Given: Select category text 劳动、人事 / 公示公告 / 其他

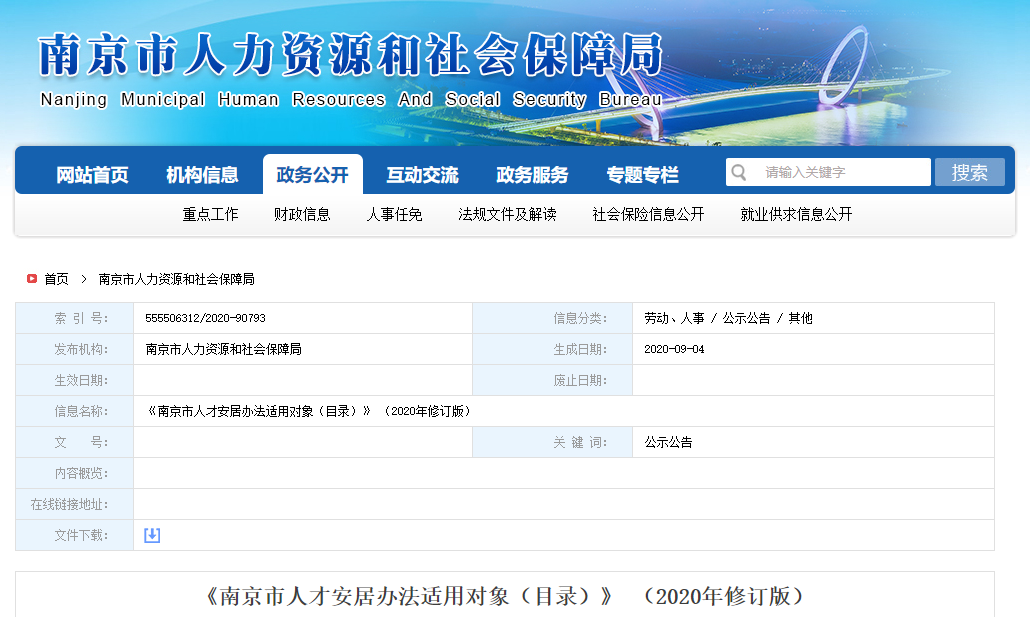Looking at the screenshot, I should [728, 318].
